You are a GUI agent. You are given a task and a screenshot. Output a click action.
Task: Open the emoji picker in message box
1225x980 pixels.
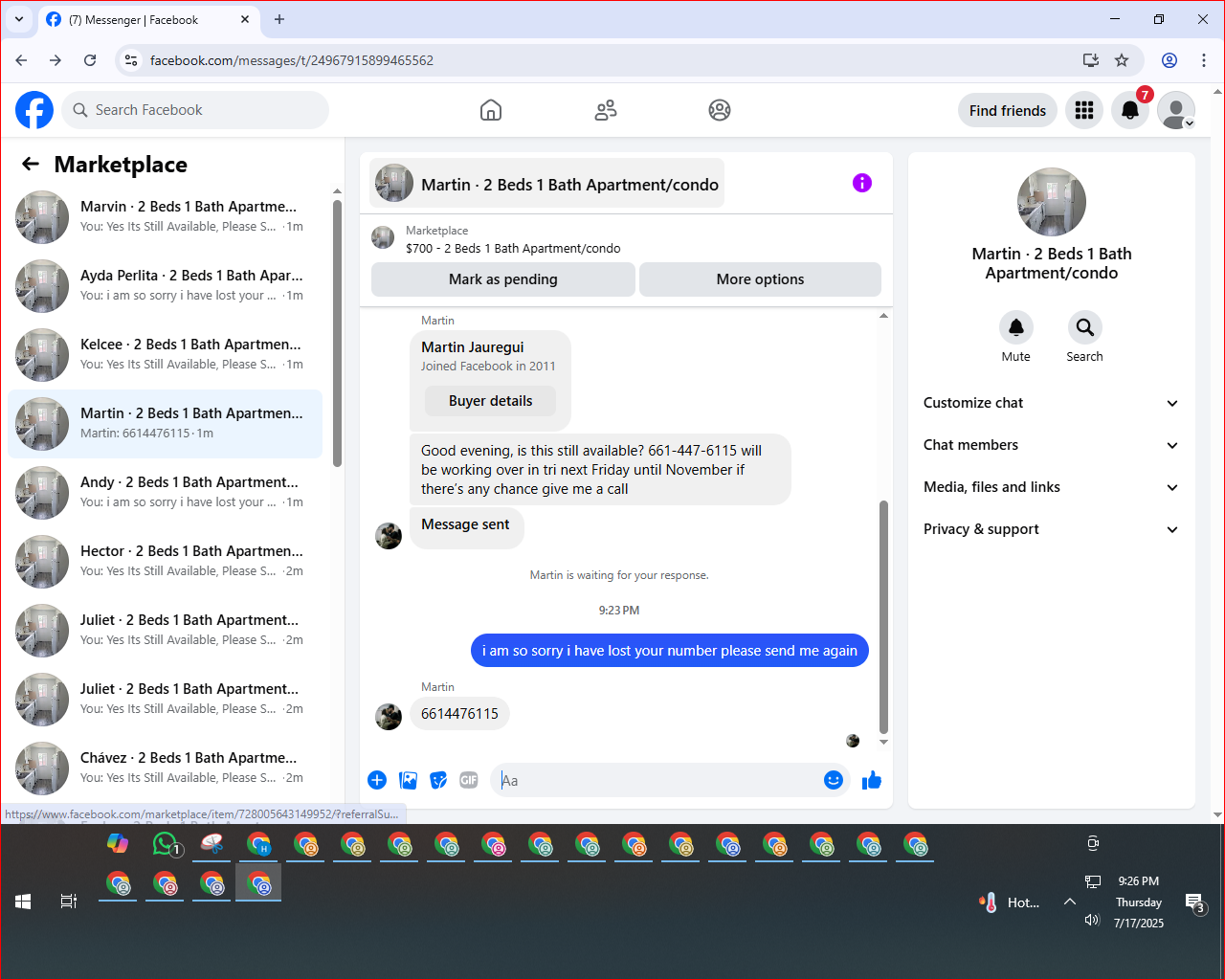coord(834,780)
